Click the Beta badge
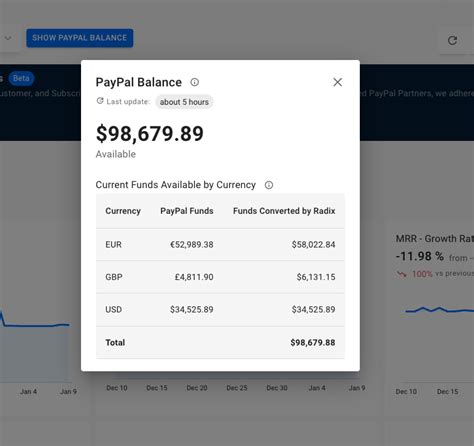This screenshot has width=474, height=446. (x=21, y=78)
